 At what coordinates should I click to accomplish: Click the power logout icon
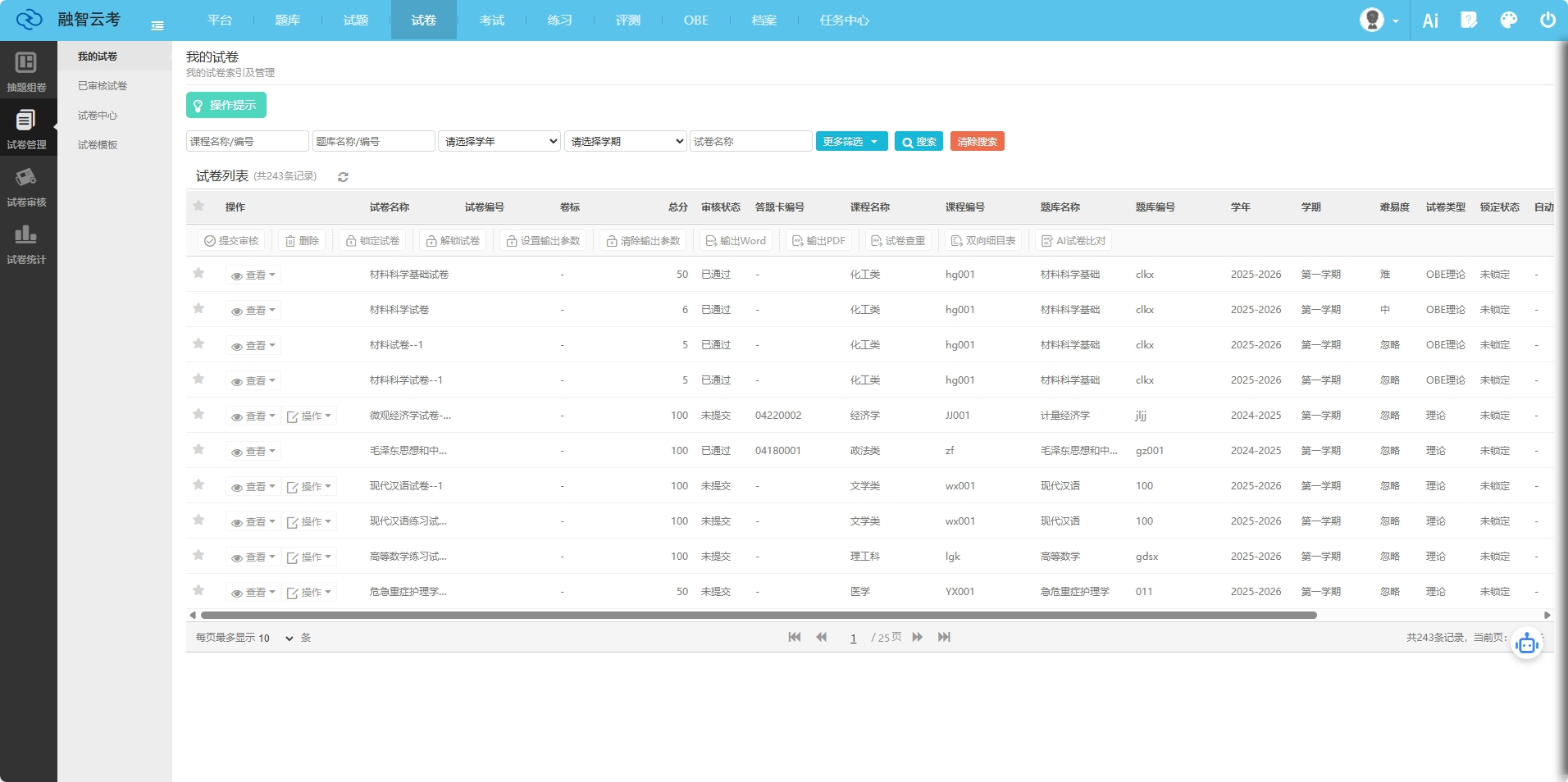click(x=1547, y=20)
